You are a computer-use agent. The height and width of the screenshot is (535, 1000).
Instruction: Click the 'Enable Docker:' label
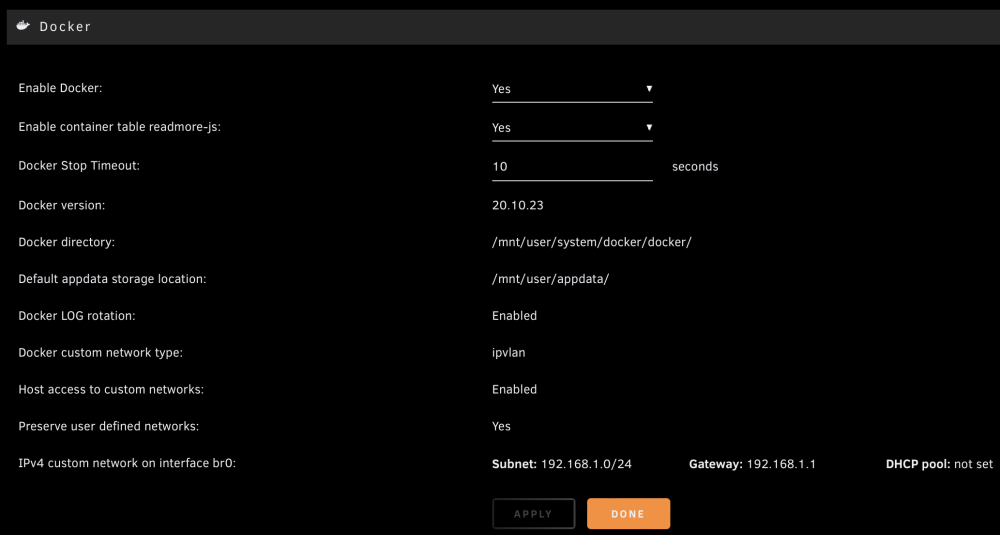(60, 89)
